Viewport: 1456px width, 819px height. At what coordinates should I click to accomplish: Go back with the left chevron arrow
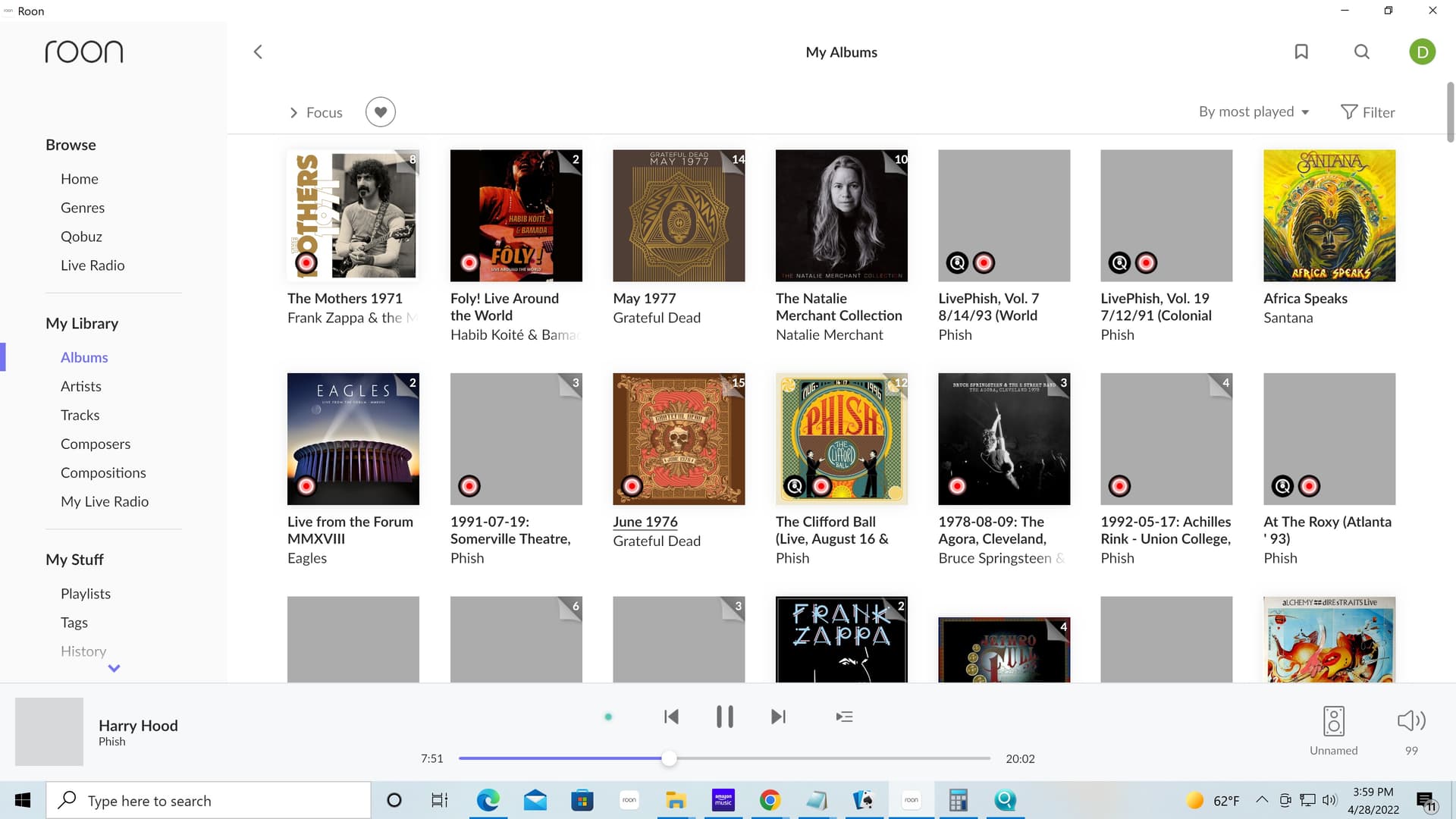coord(258,52)
